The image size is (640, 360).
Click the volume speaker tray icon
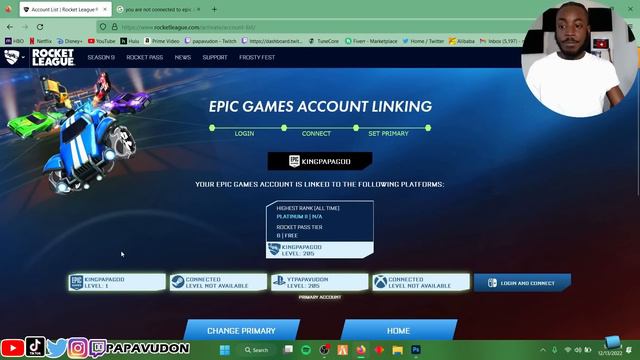tap(578, 350)
